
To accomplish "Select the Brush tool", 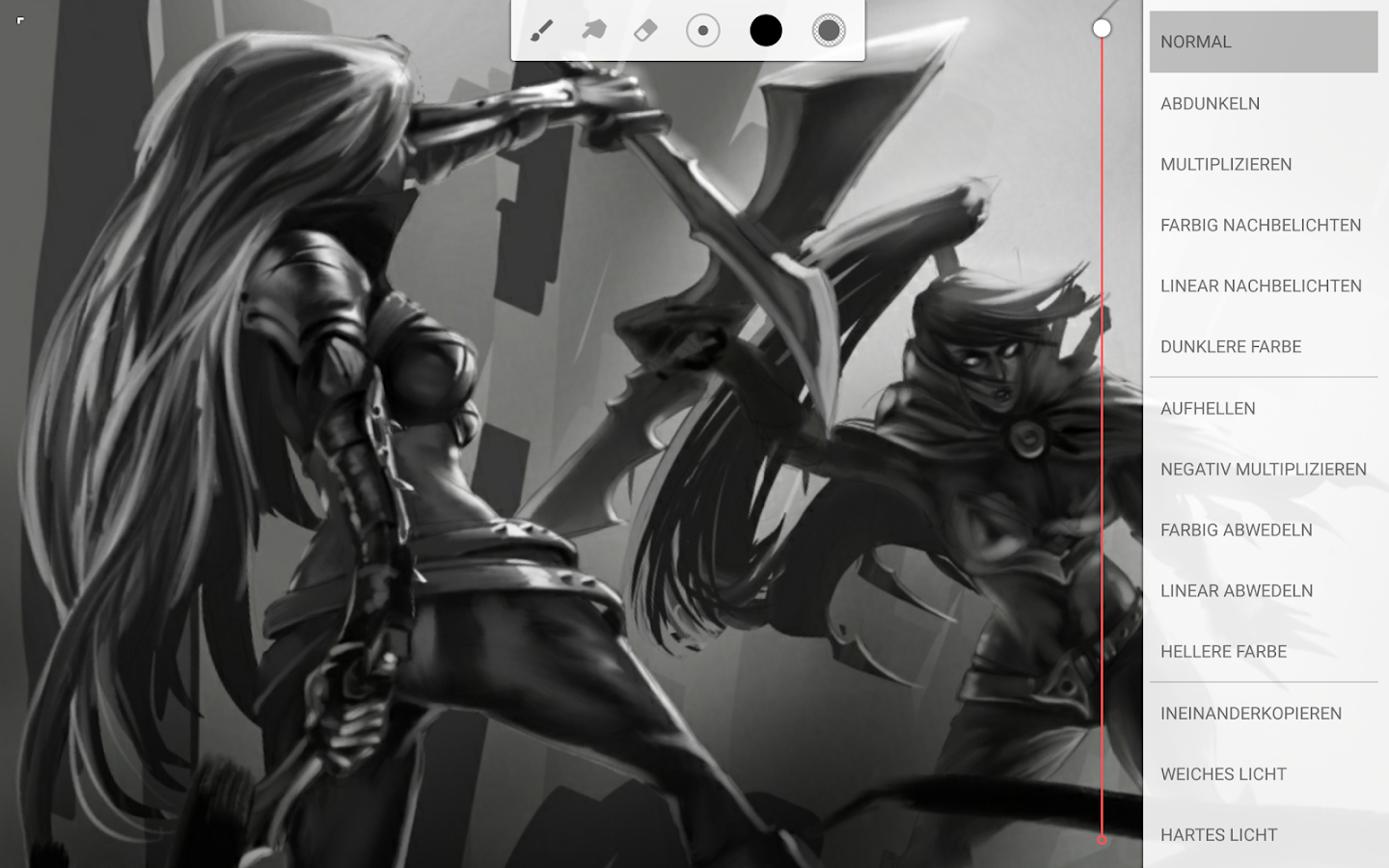I will pyautogui.click(x=540, y=30).
